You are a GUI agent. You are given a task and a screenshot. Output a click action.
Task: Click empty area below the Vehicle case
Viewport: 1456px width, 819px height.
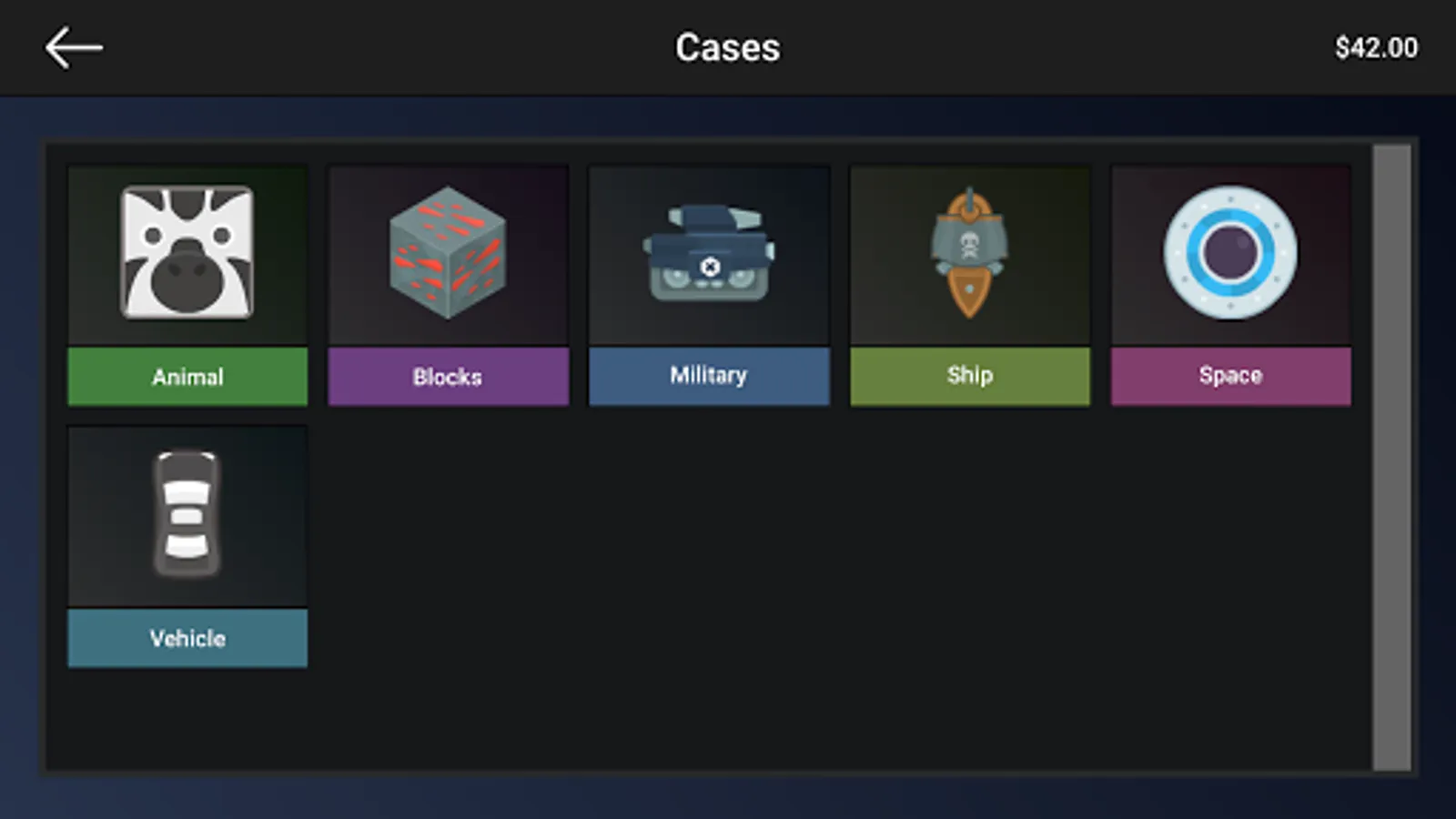[187, 719]
